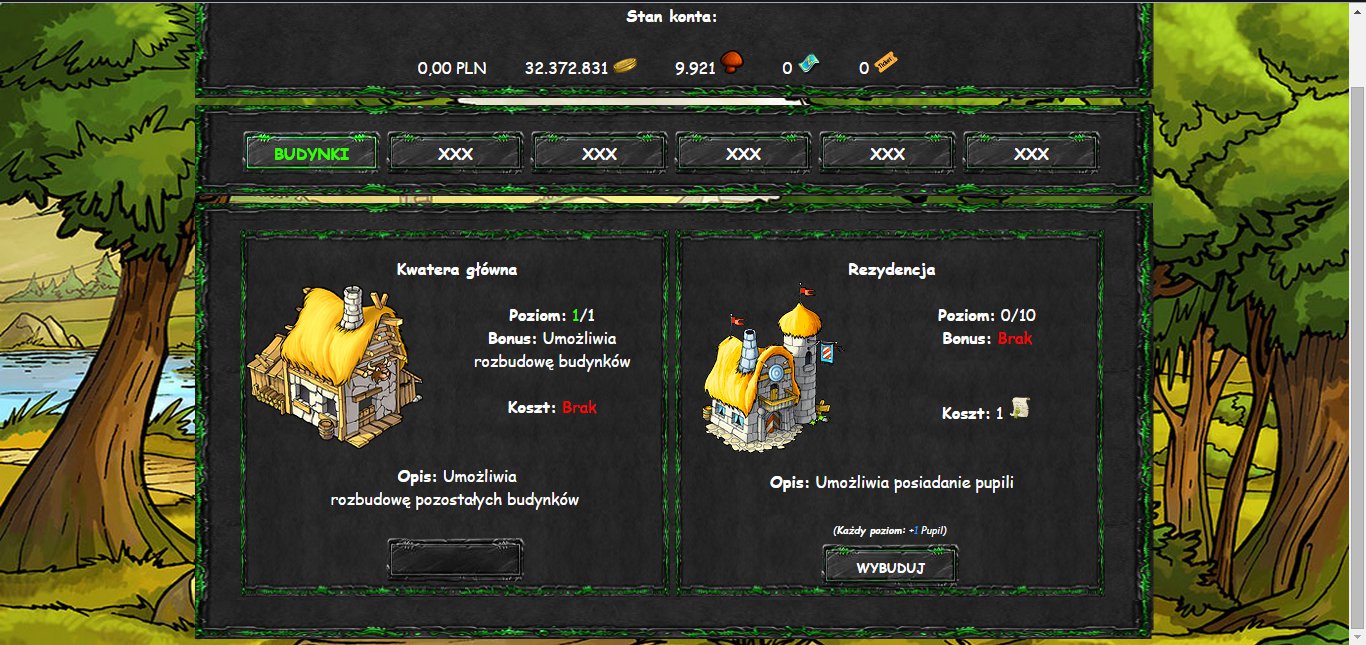Click Bonus: Brak in Rezydencja card
This screenshot has height=645, width=1366.
987,338
